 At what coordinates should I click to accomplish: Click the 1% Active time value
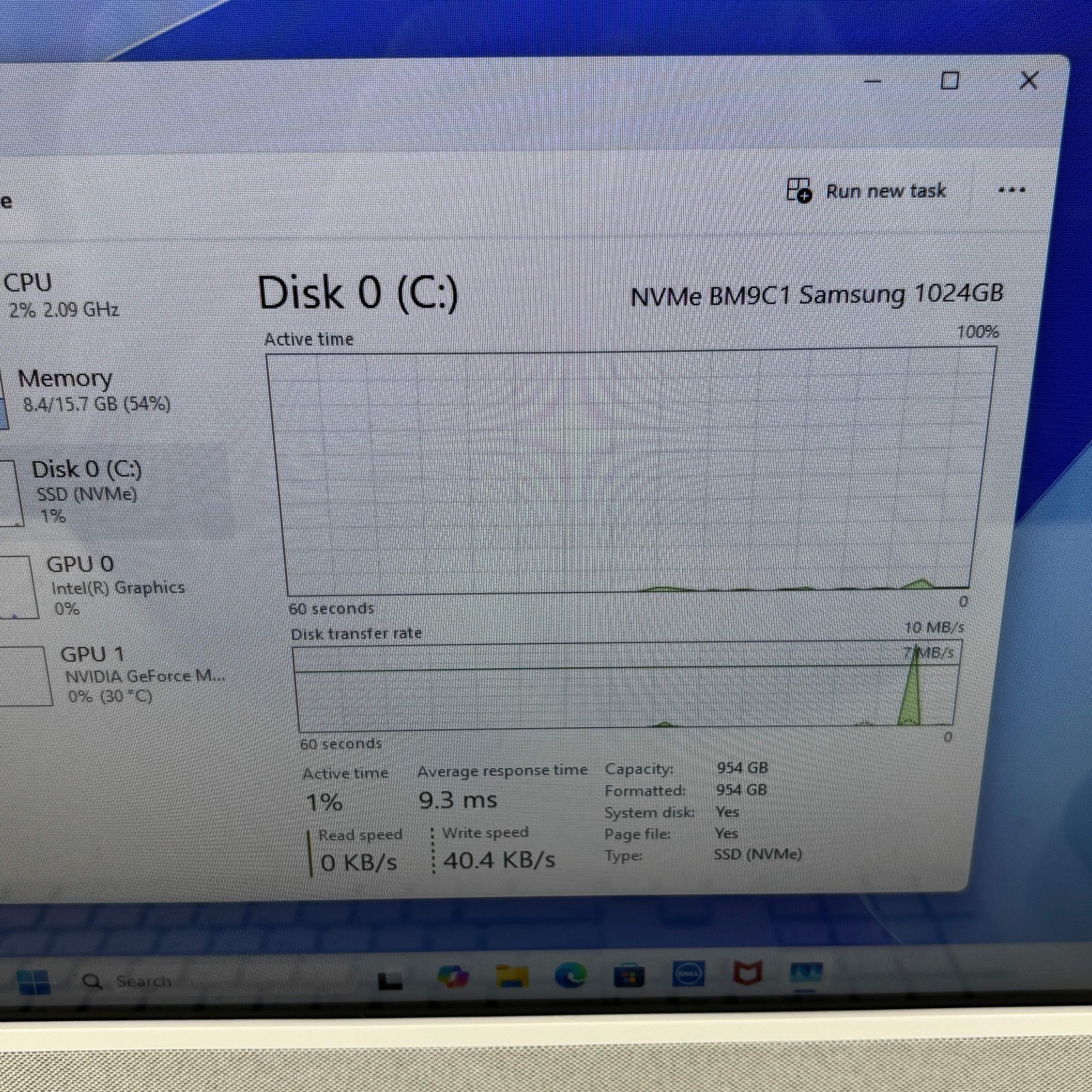coord(324,802)
